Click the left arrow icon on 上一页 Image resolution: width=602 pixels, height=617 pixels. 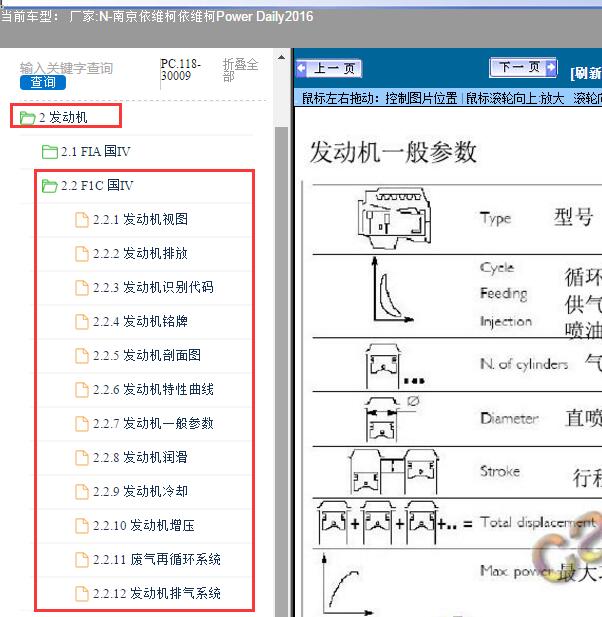302,68
